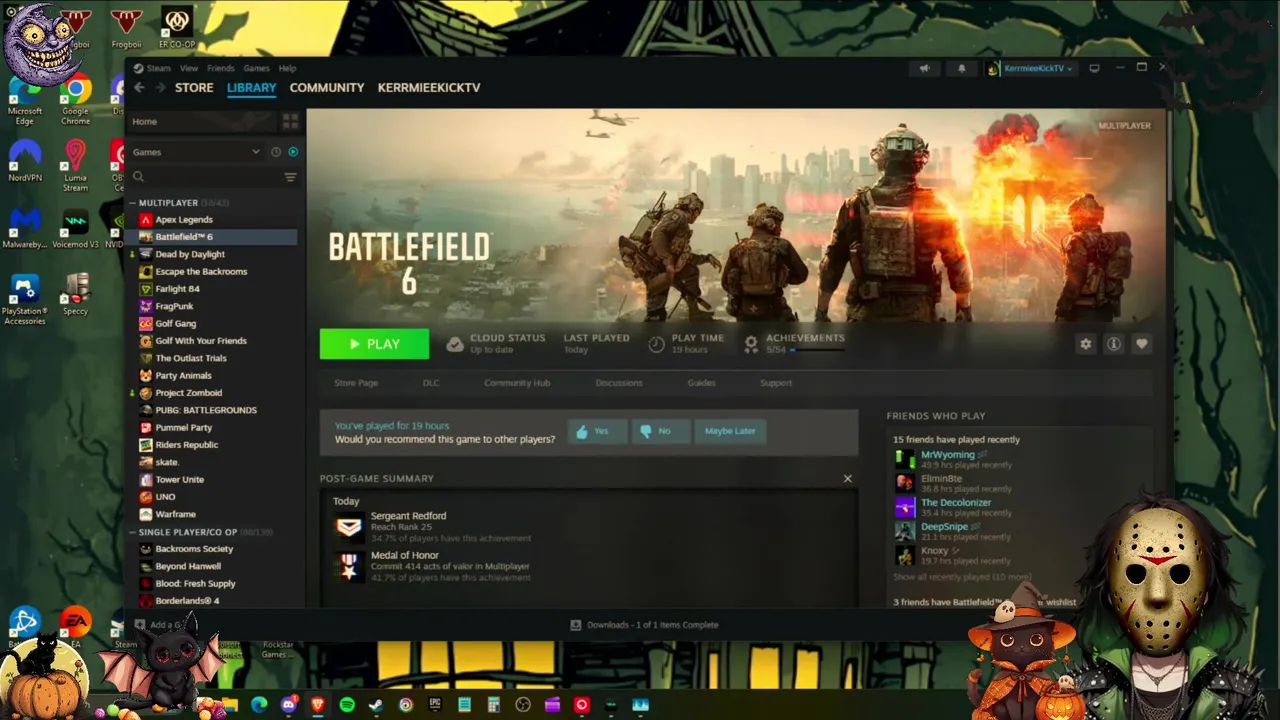Open the Community Hub link
This screenshot has height=720, width=1280.
pos(517,383)
